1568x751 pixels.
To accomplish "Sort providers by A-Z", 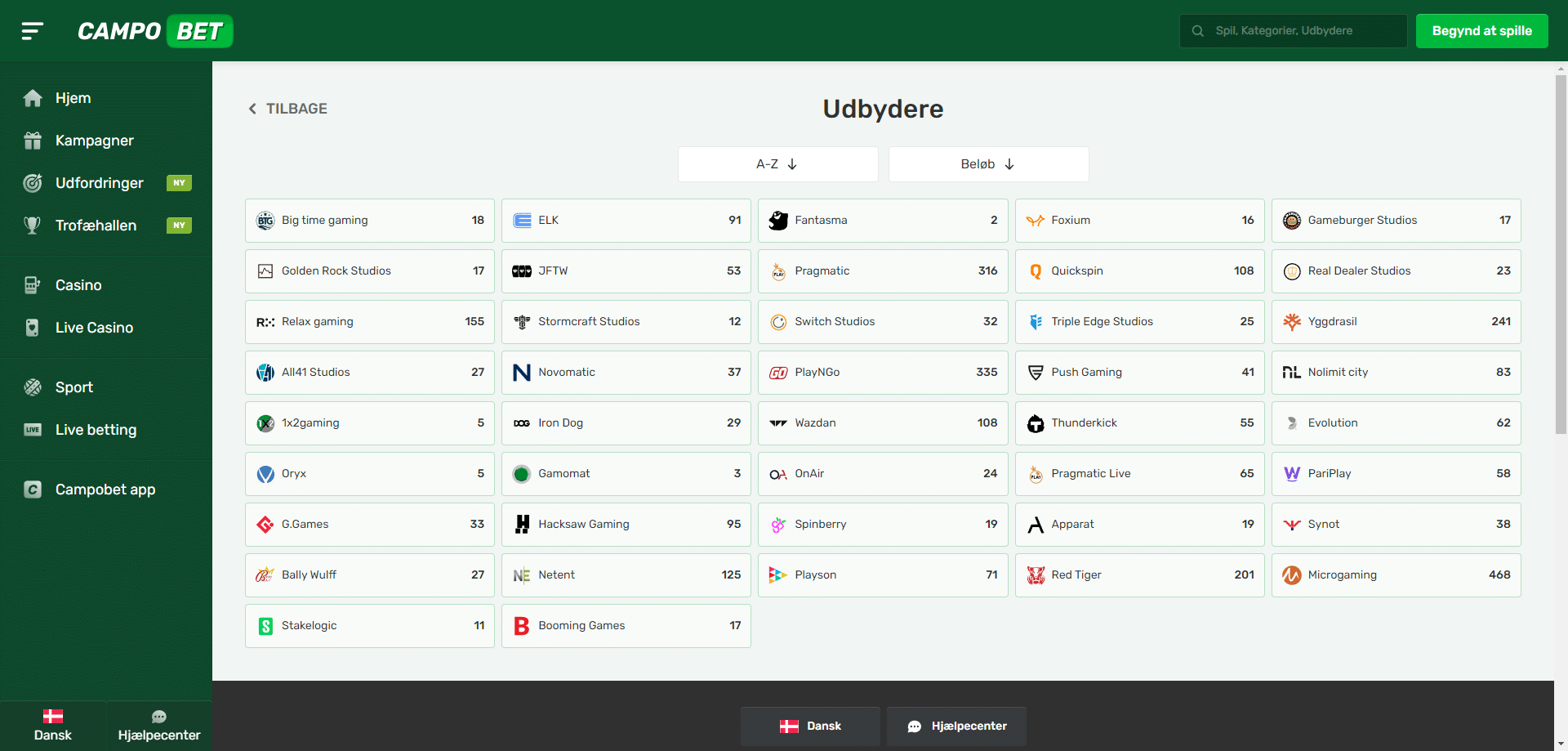I will point(777,164).
